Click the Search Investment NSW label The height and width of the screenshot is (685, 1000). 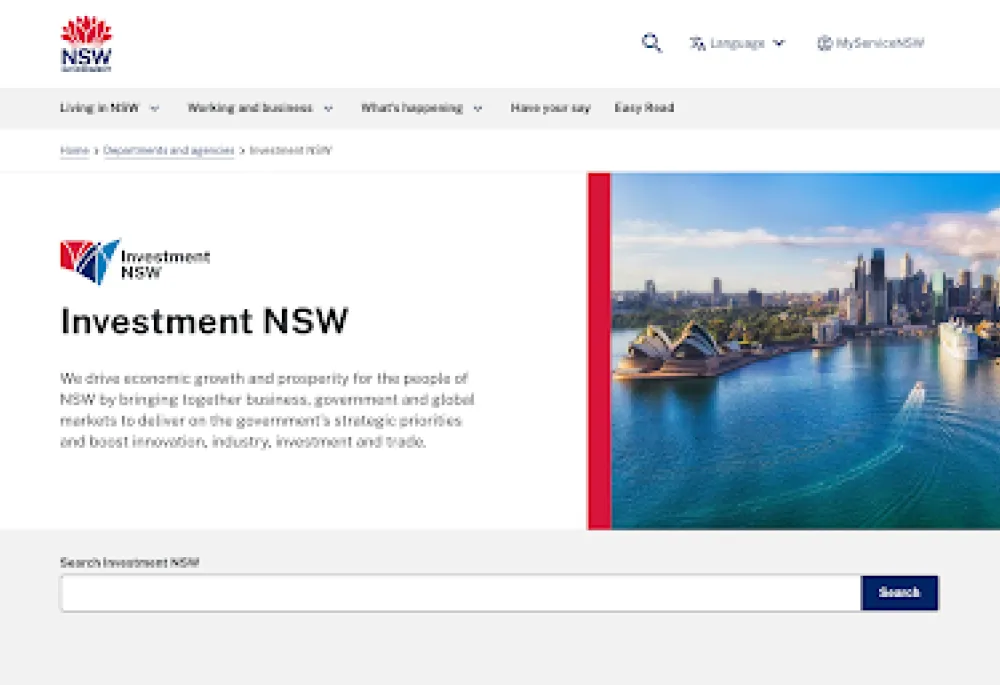tap(129, 563)
